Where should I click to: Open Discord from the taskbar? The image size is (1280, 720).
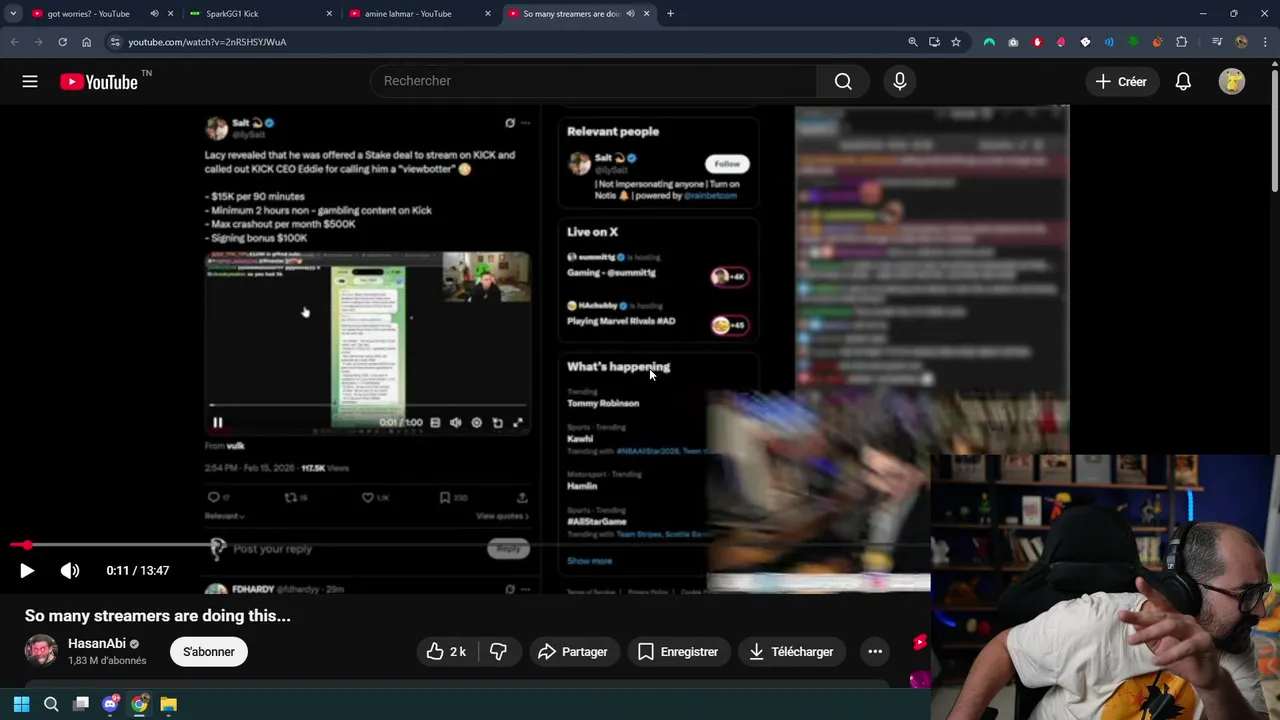[x=110, y=704]
